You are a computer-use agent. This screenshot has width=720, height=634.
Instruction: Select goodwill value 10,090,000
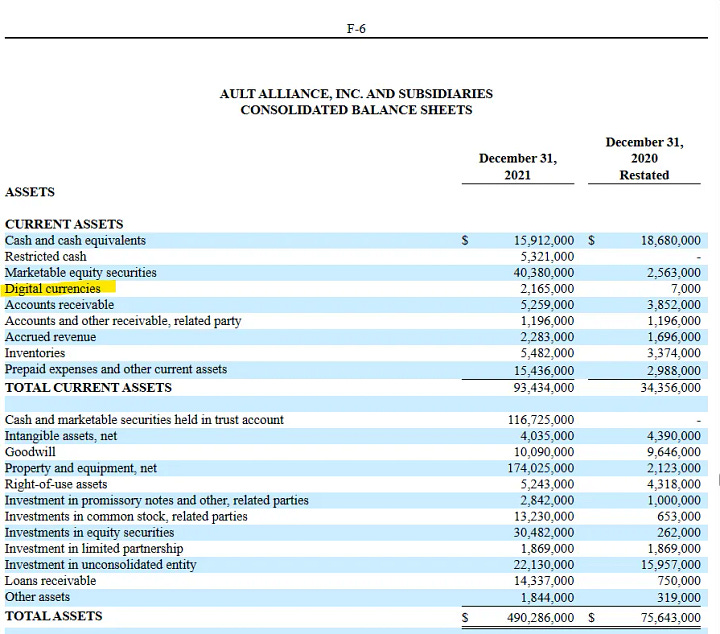(544, 452)
